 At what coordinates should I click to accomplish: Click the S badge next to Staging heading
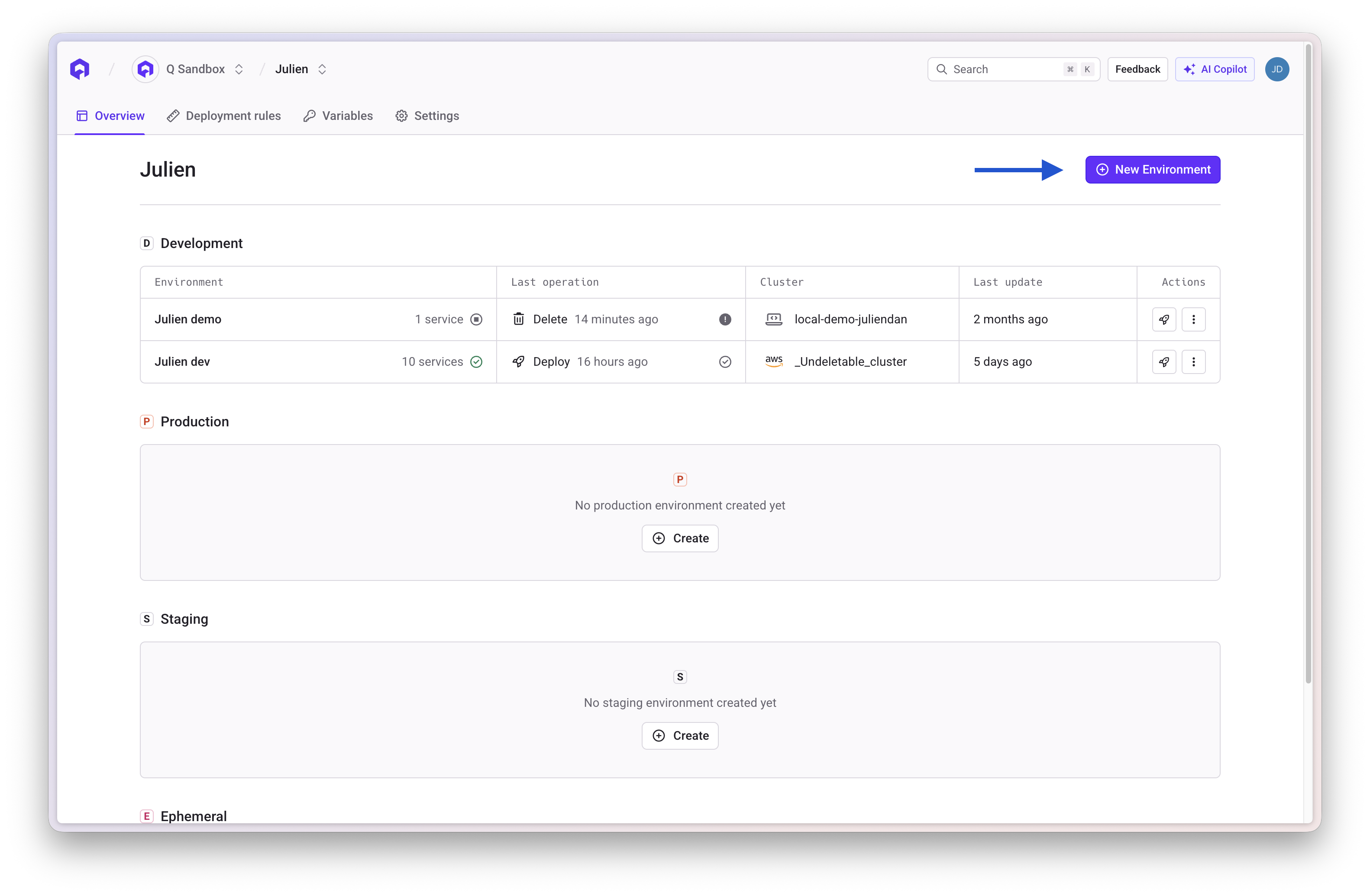point(147,619)
